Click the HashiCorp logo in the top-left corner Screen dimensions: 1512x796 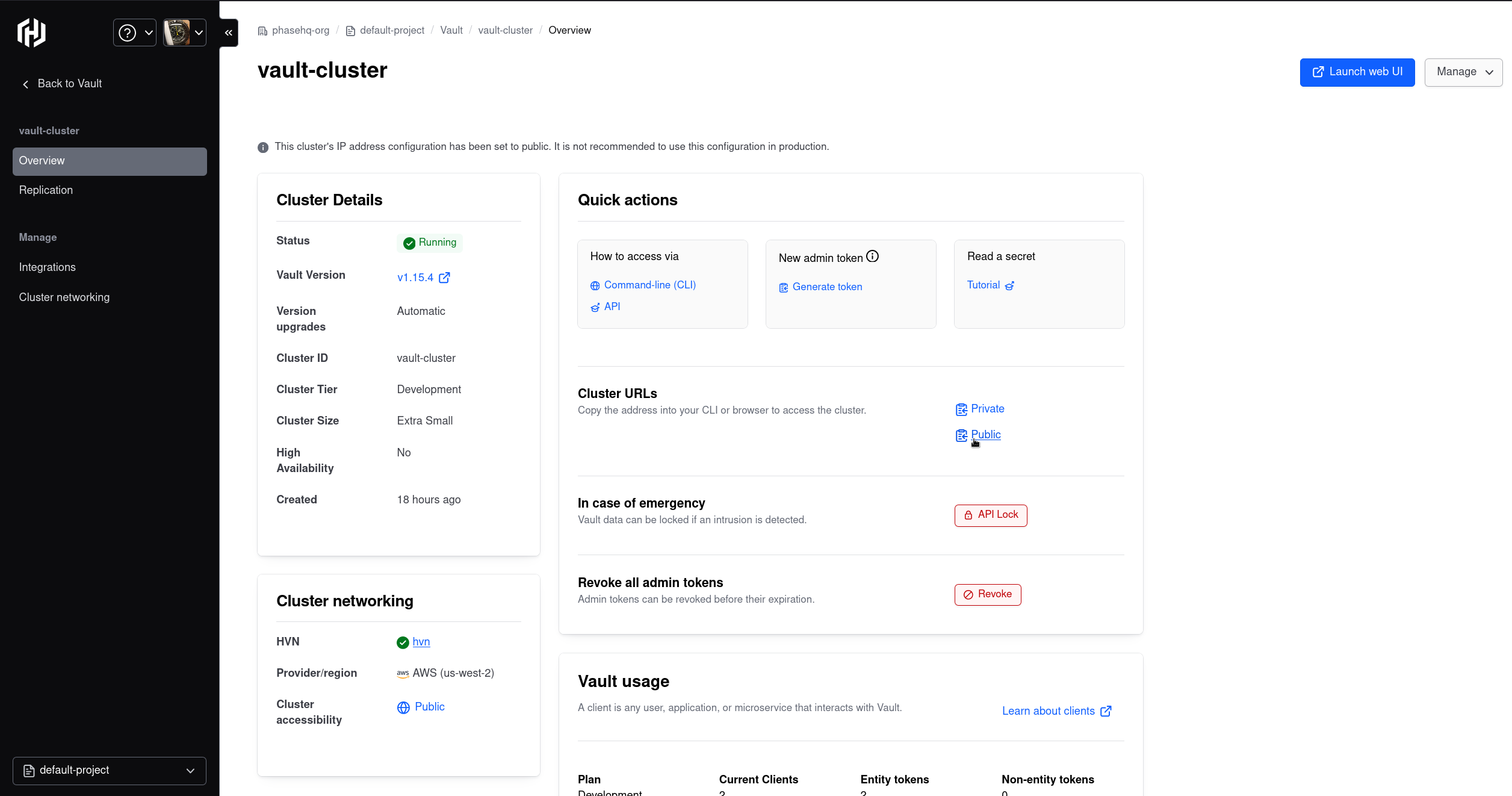[31, 33]
